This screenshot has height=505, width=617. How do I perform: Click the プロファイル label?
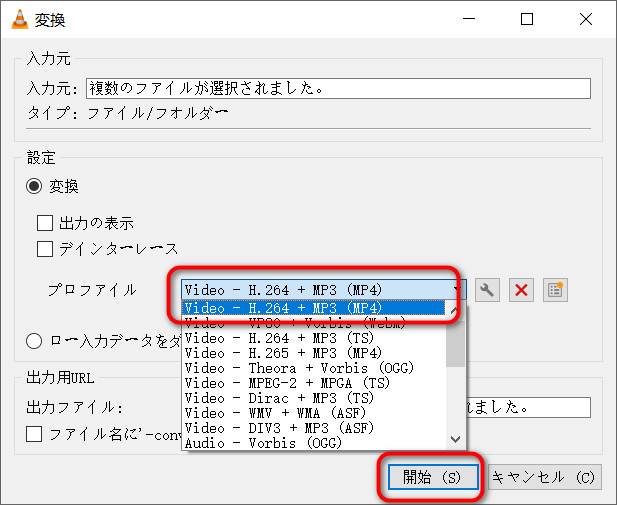point(92,290)
